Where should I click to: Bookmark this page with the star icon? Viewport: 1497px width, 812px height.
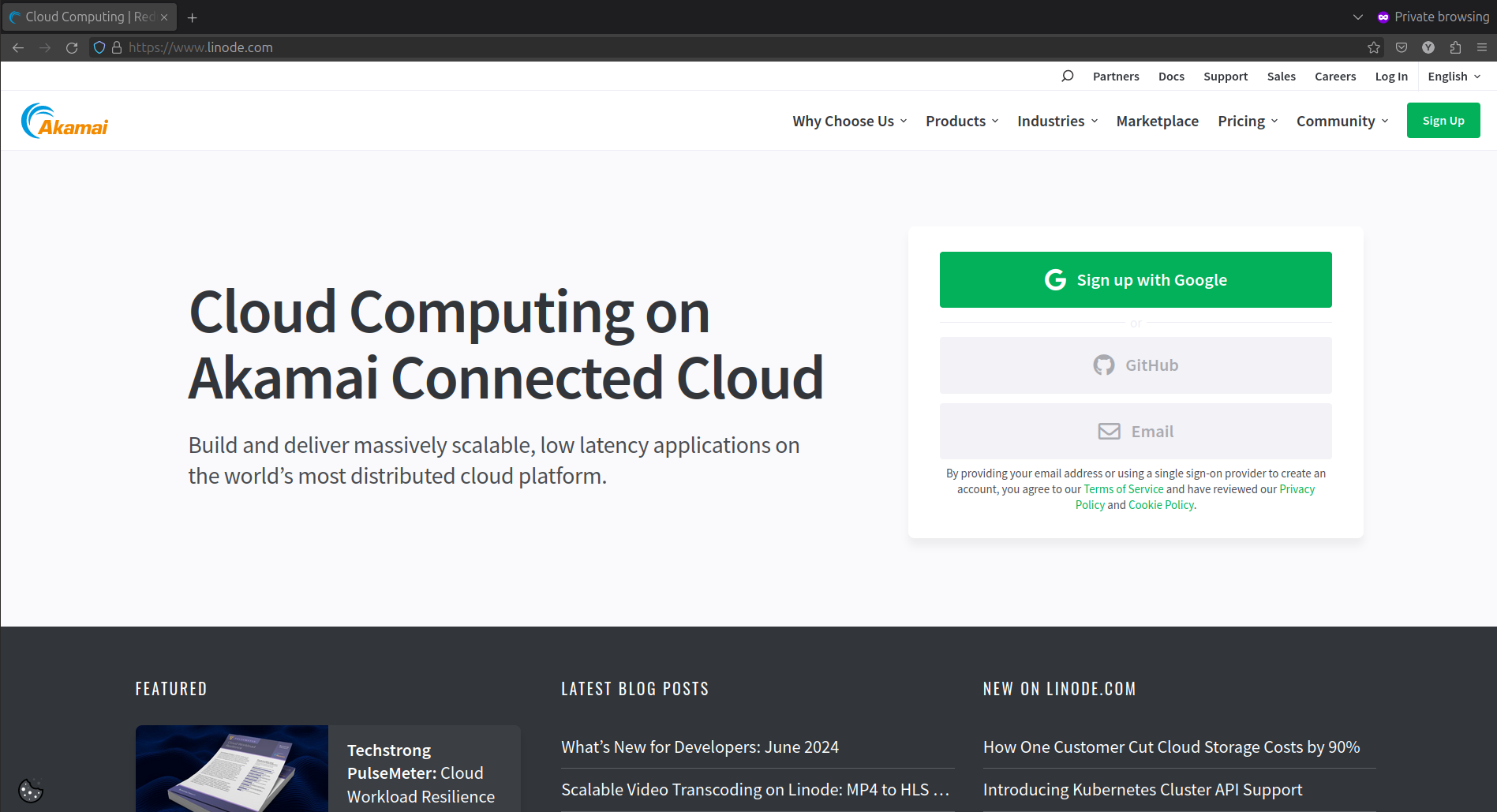coord(1374,47)
